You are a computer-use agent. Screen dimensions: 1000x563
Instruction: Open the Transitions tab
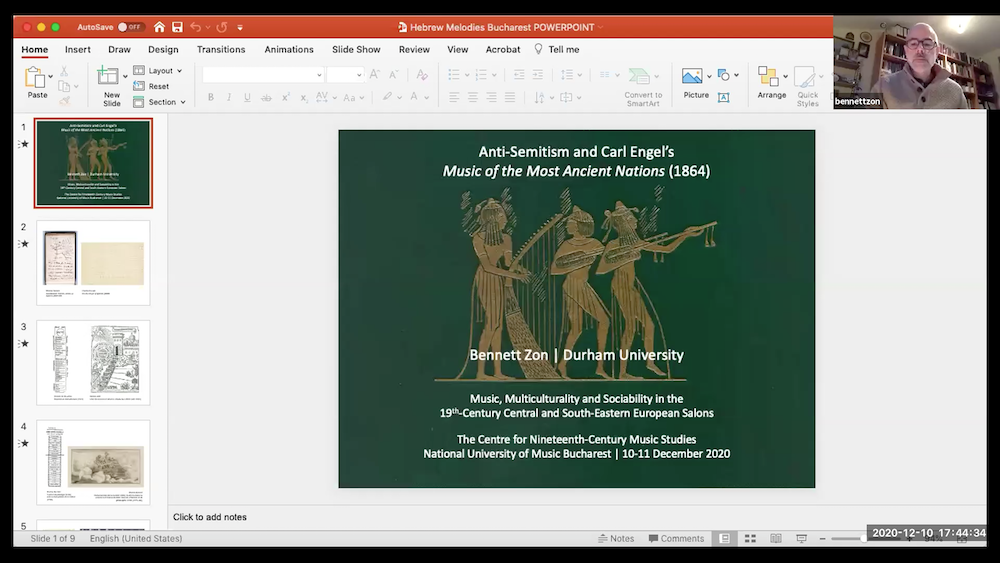coord(221,49)
